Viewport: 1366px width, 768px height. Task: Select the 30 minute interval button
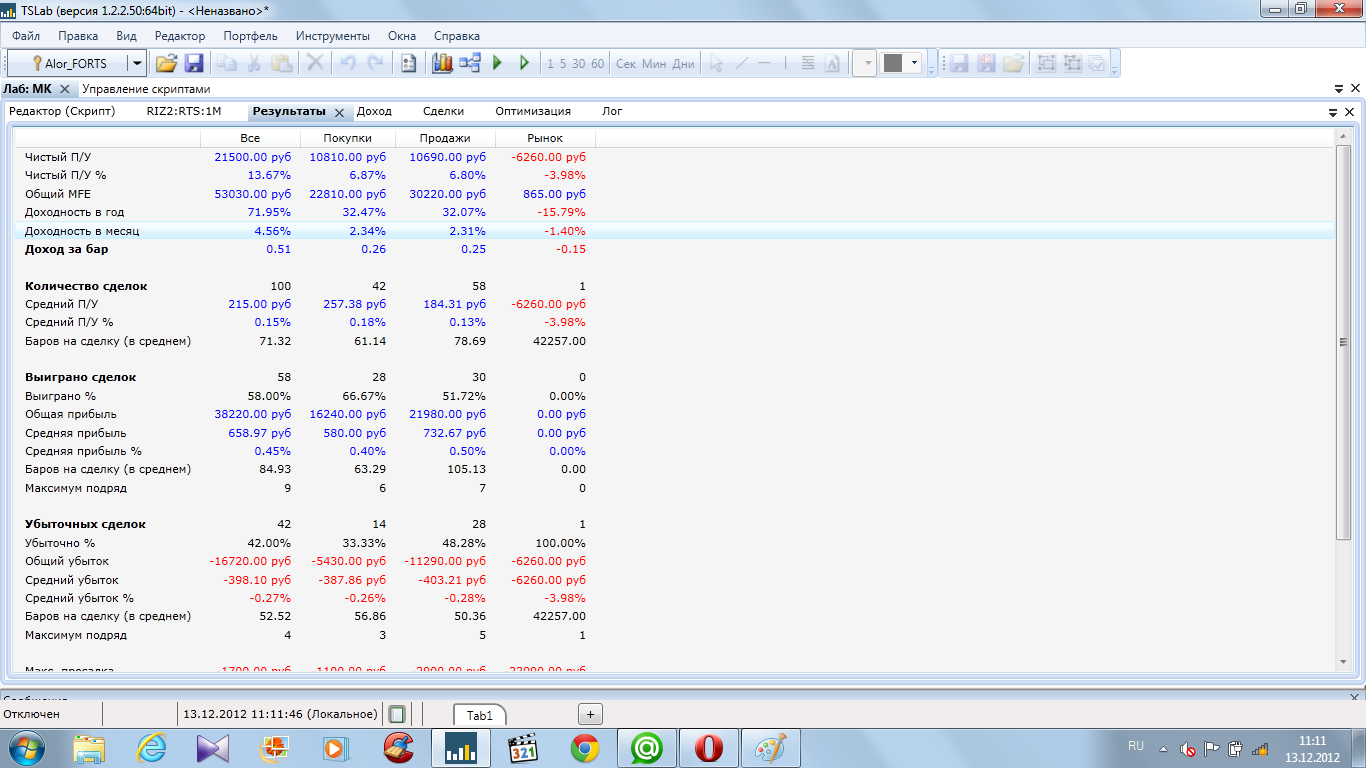[x=579, y=64]
